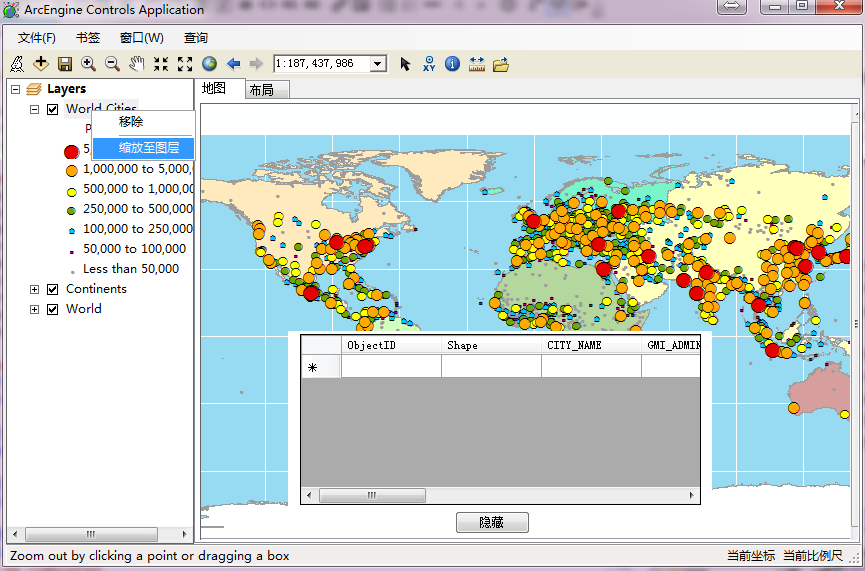The image size is (865, 571).
Task: Collapse the Layers root node
Action: [x=15, y=89]
